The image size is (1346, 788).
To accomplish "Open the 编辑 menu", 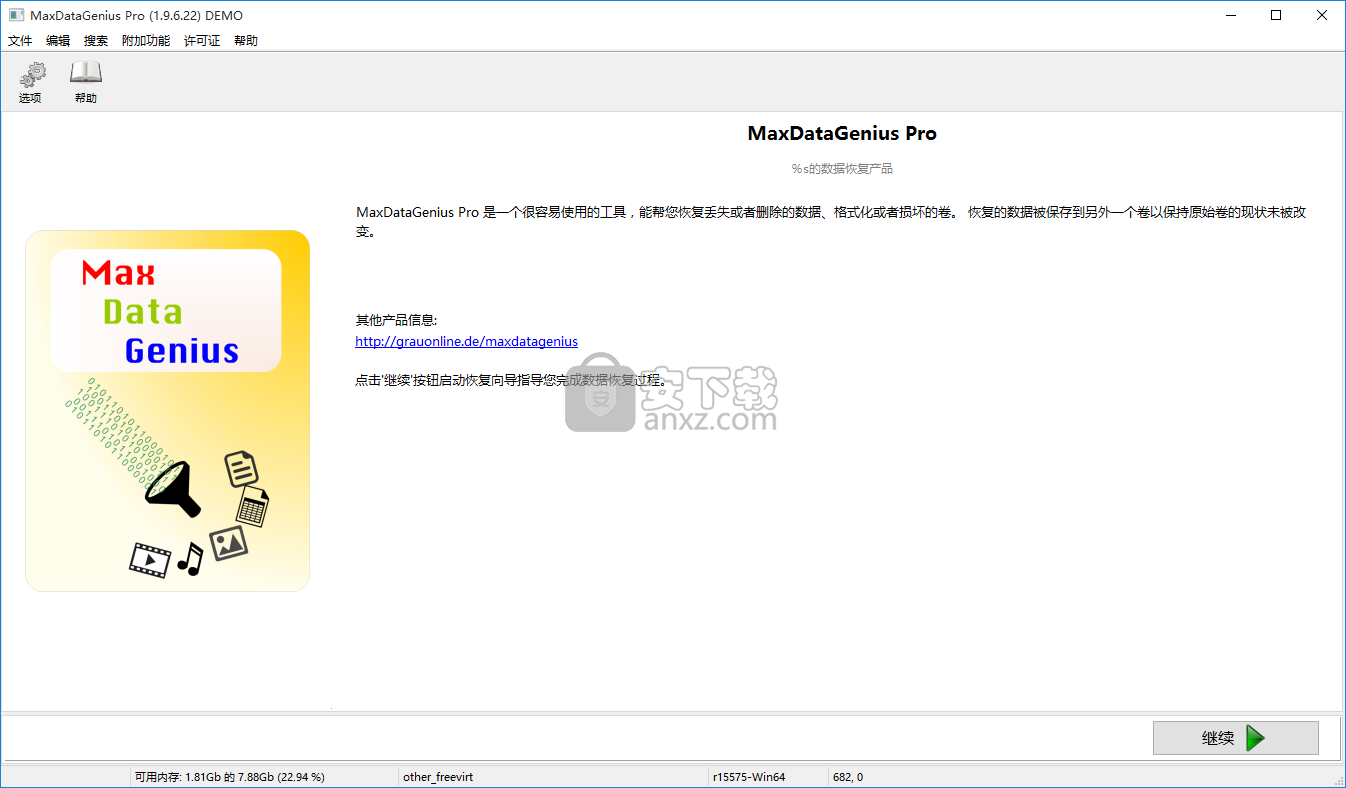I will (58, 41).
